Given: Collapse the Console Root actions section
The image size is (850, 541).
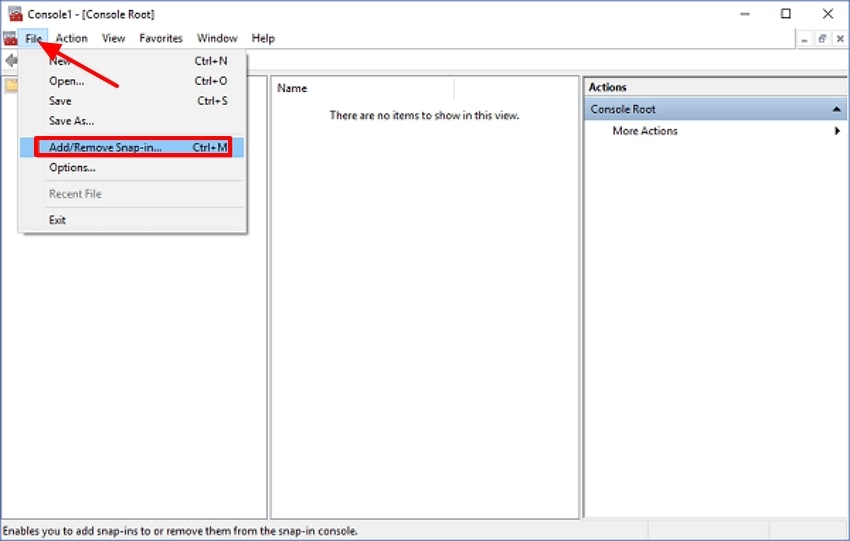Looking at the screenshot, I should coord(836,110).
